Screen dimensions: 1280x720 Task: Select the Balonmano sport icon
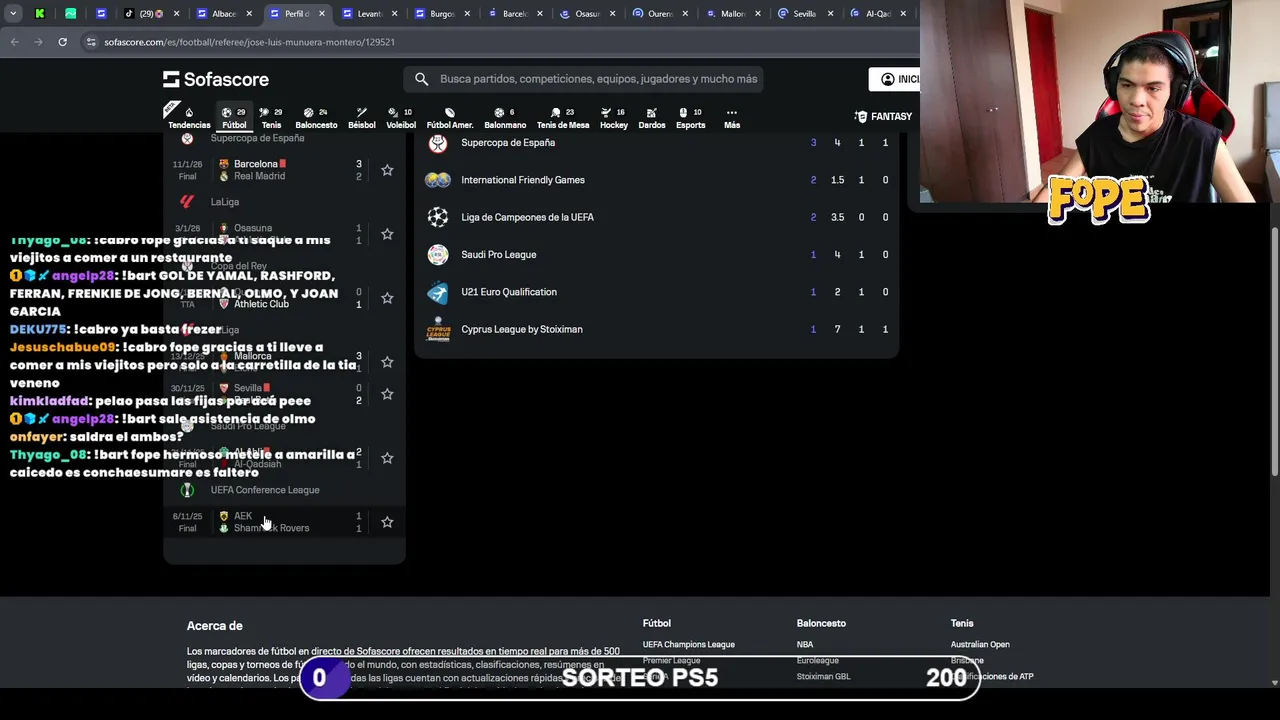coord(505,118)
